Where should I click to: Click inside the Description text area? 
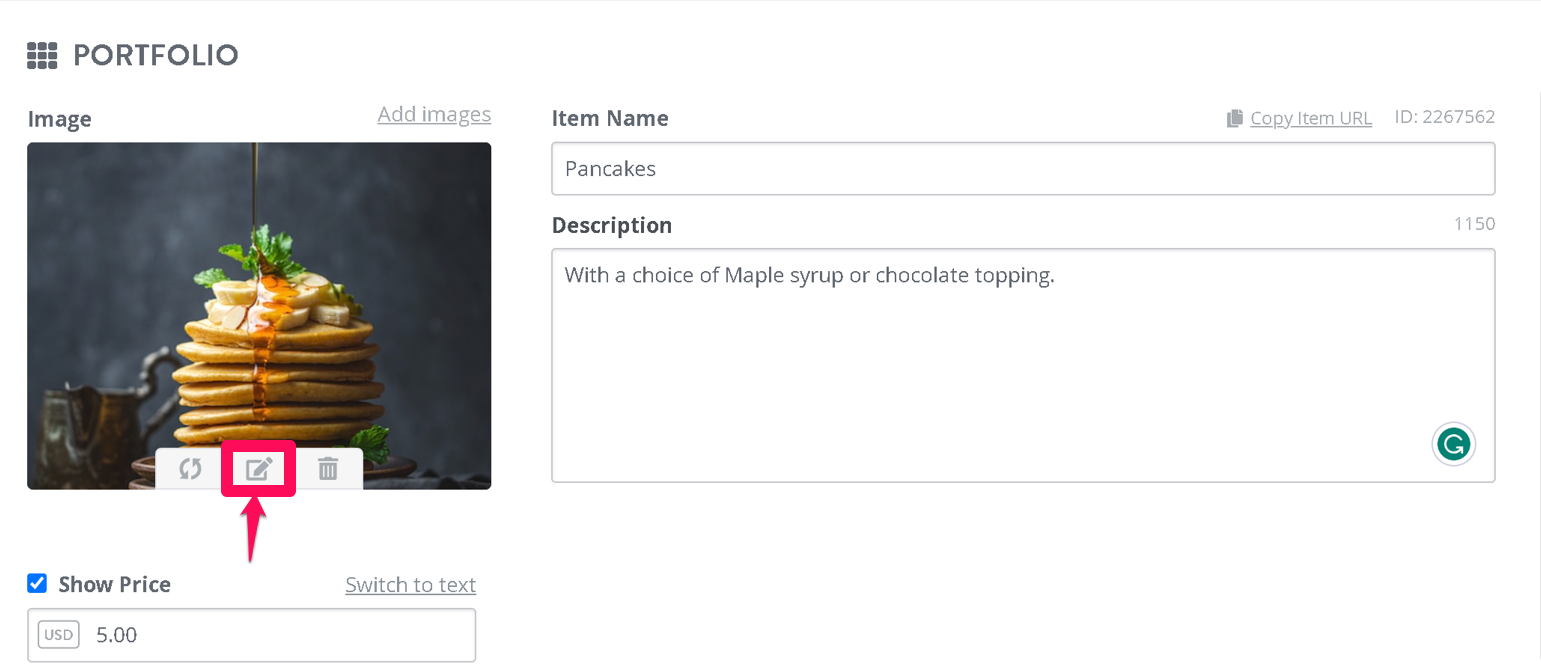point(1023,365)
